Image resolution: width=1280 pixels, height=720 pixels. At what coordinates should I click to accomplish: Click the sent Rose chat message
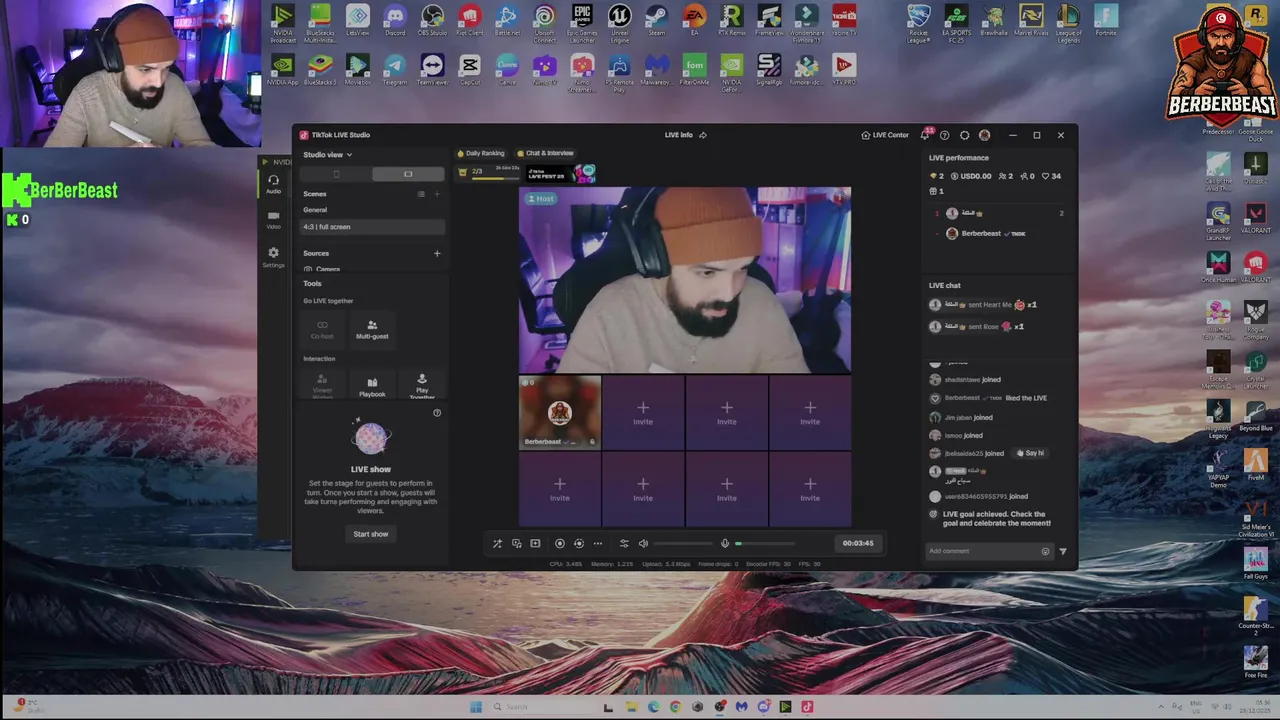[x=977, y=326]
